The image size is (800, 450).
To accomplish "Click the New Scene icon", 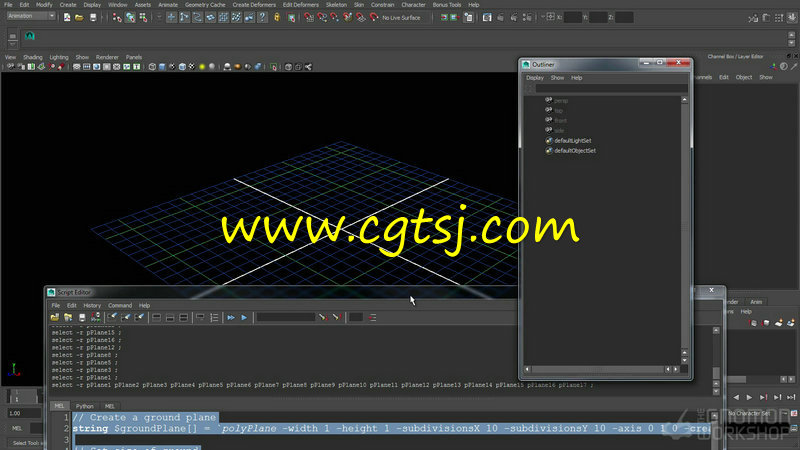I will [x=67, y=17].
